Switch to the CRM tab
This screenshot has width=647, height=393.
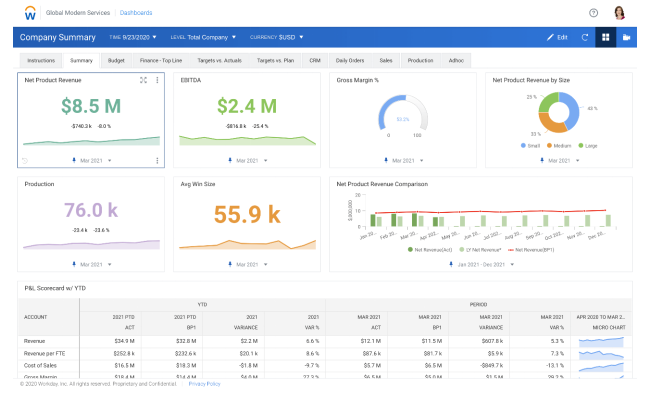pyautogui.click(x=315, y=61)
